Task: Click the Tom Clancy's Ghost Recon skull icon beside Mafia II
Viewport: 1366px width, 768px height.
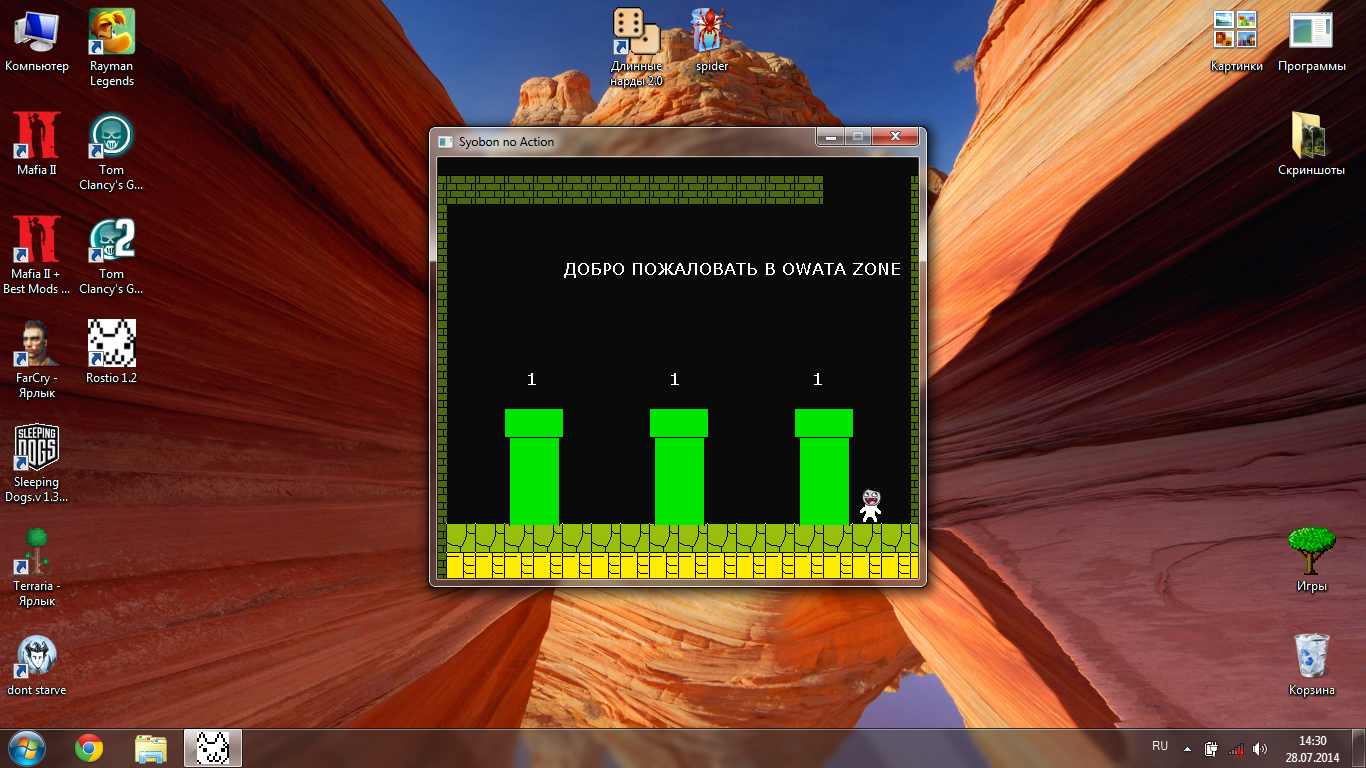Action: click(112, 136)
